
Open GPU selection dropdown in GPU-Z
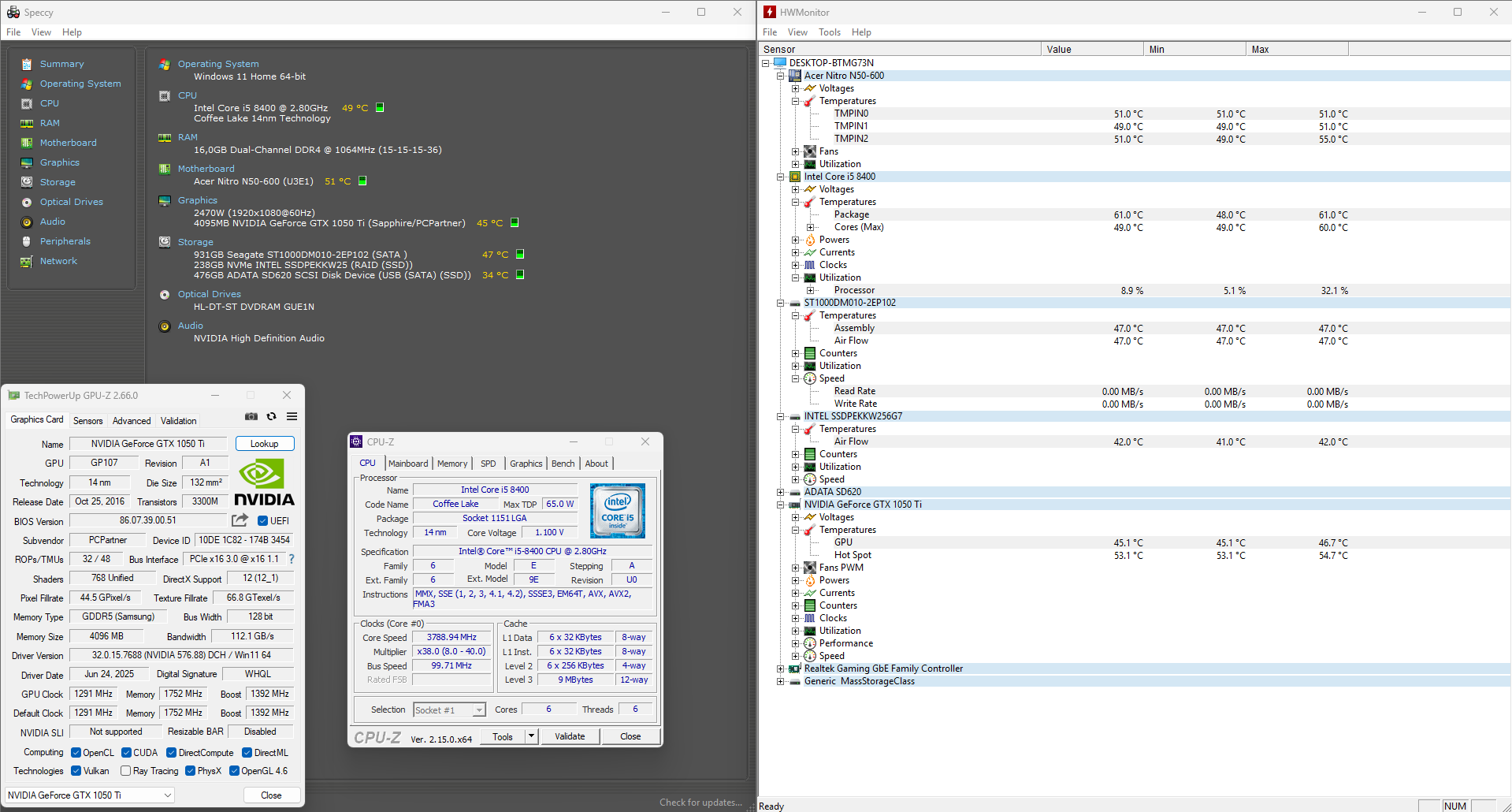tap(90, 795)
